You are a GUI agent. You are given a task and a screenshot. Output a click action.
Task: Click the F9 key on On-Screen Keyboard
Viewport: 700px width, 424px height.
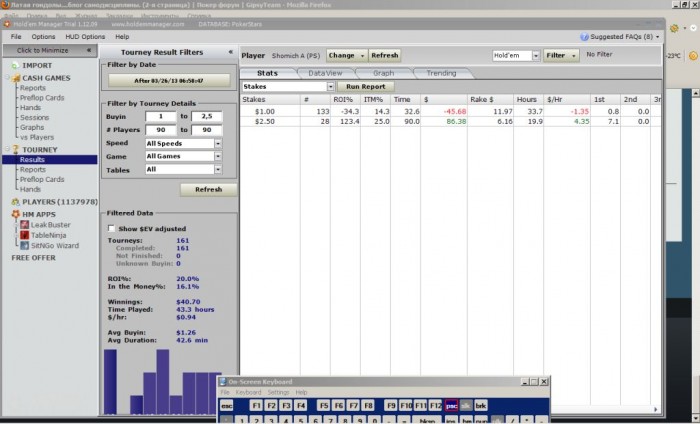point(391,406)
